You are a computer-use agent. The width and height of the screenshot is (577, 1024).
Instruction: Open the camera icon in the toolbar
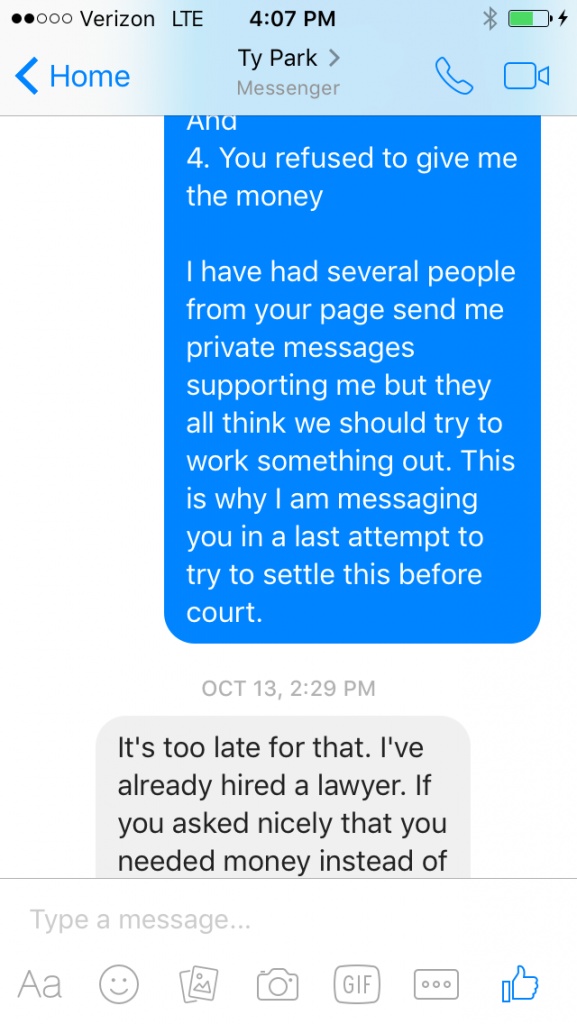277,985
